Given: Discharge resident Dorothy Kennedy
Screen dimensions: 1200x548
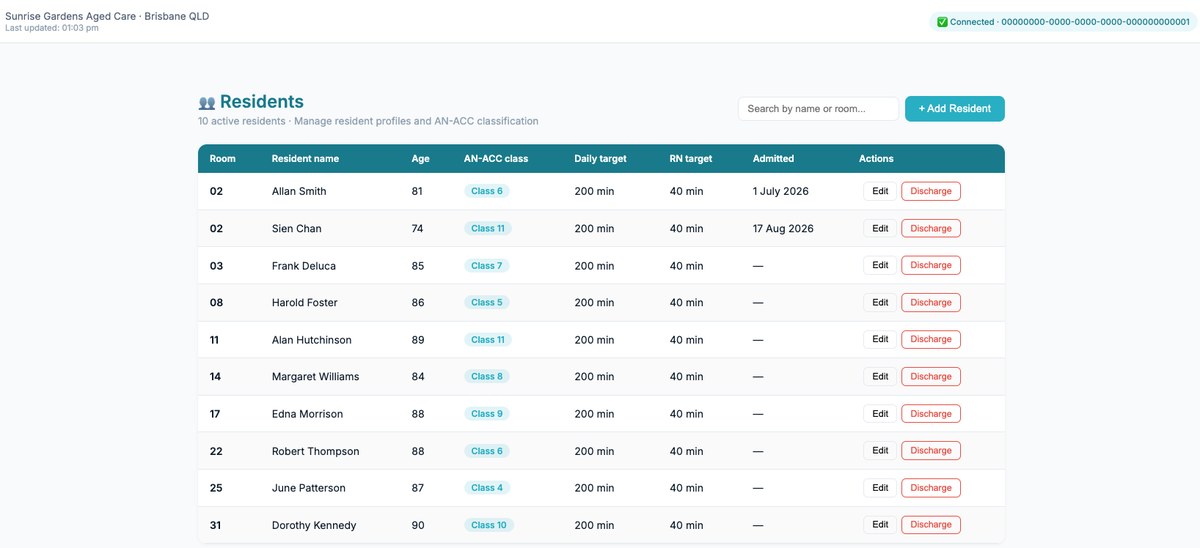Looking at the screenshot, I should pos(931,524).
